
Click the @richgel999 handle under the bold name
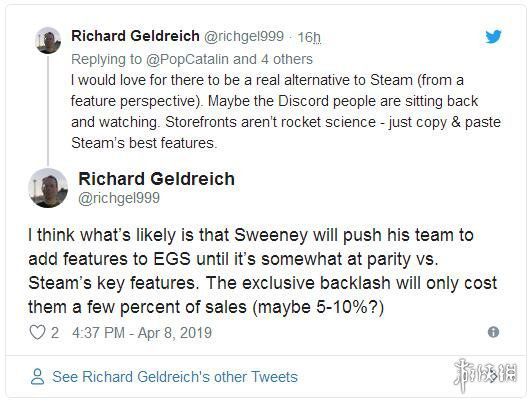[119, 198]
